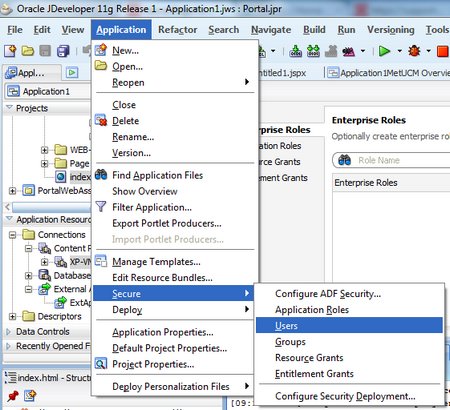Choose Application Roles submenu item
The height and width of the screenshot is (410, 450).
coord(349,310)
